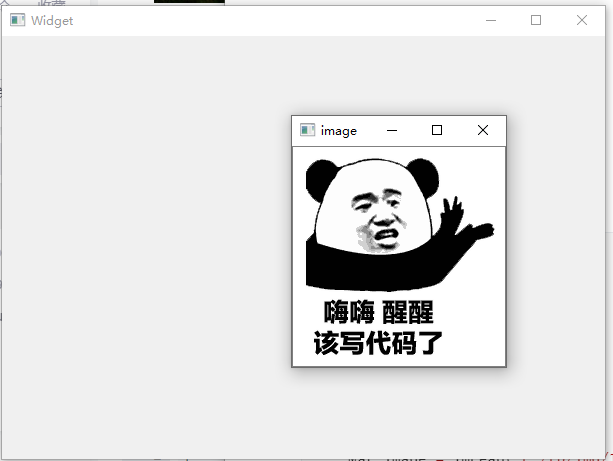Click the image window's title bar icon

(307, 130)
